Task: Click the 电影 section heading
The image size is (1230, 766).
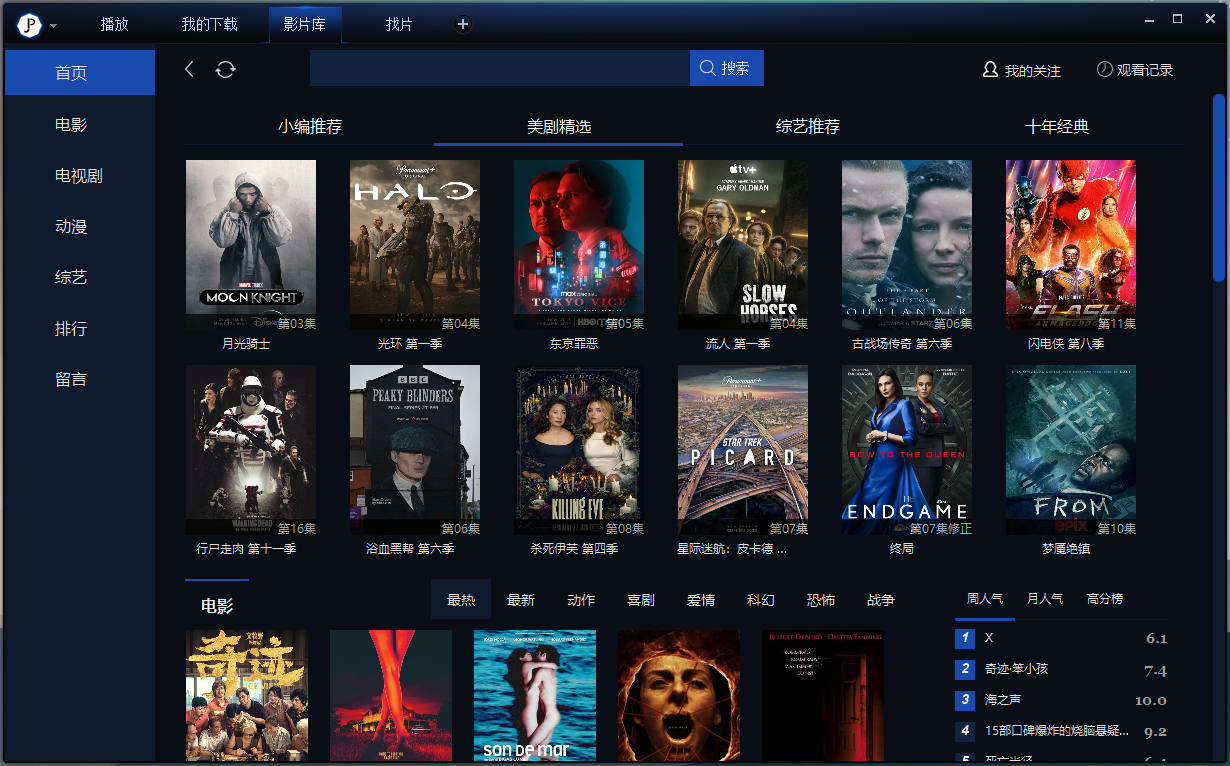Action: tap(217, 606)
